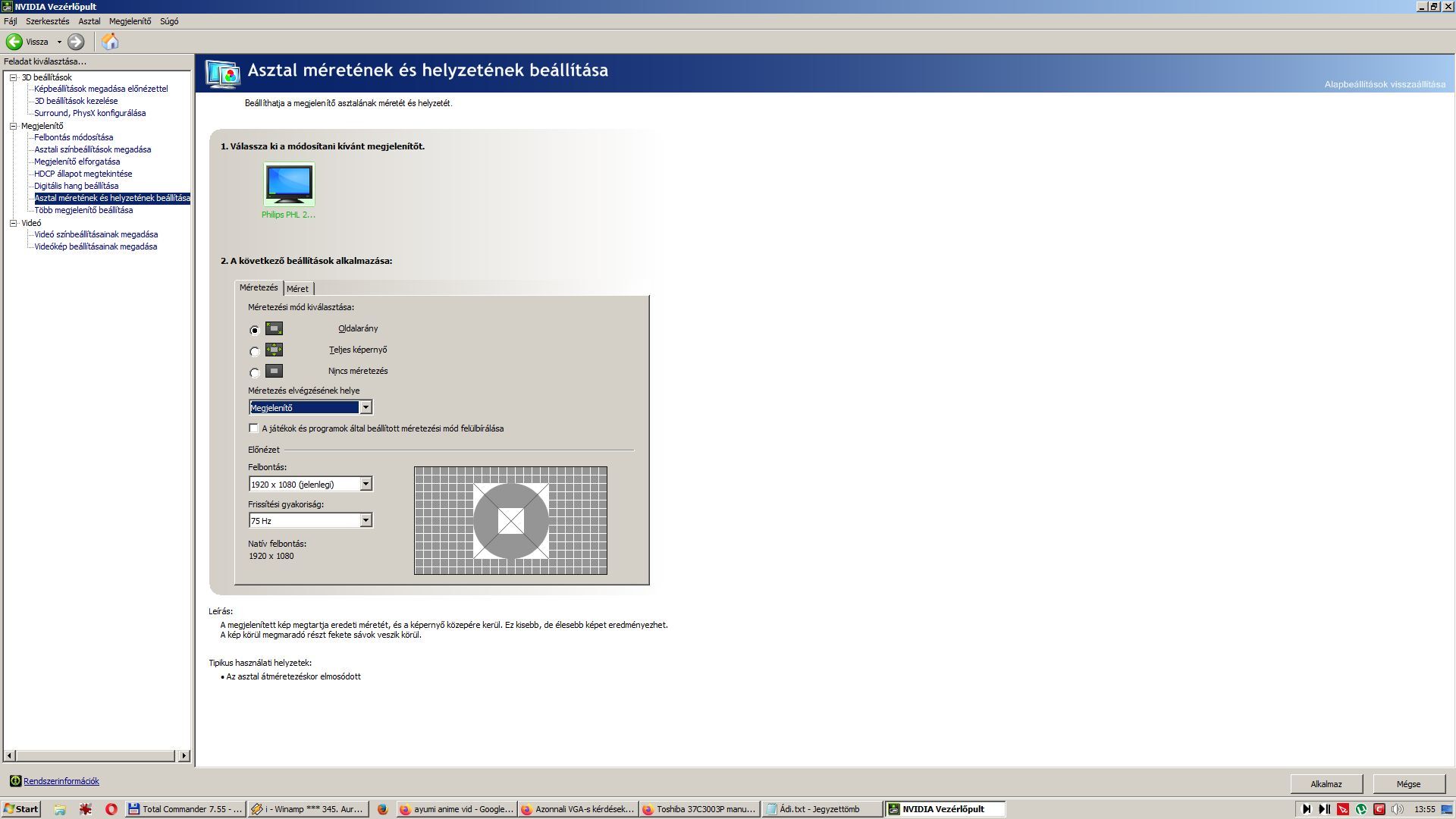Click the sidebar scroll left arrow
This screenshot has height=819, width=1456.
click(x=9, y=756)
